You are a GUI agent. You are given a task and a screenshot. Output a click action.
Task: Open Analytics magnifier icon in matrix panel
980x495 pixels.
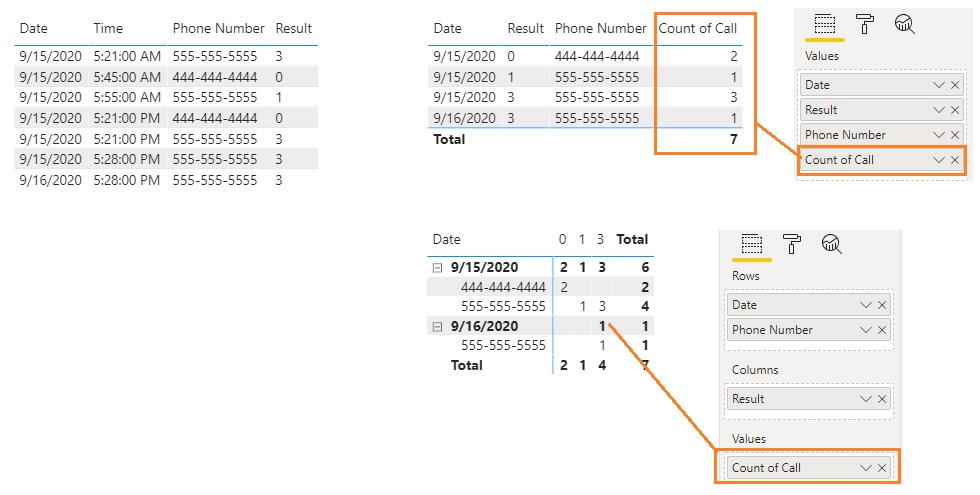[x=831, y=243]
